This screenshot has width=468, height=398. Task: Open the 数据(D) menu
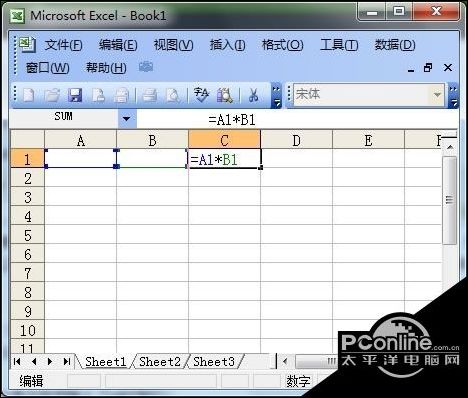[395, 45]
